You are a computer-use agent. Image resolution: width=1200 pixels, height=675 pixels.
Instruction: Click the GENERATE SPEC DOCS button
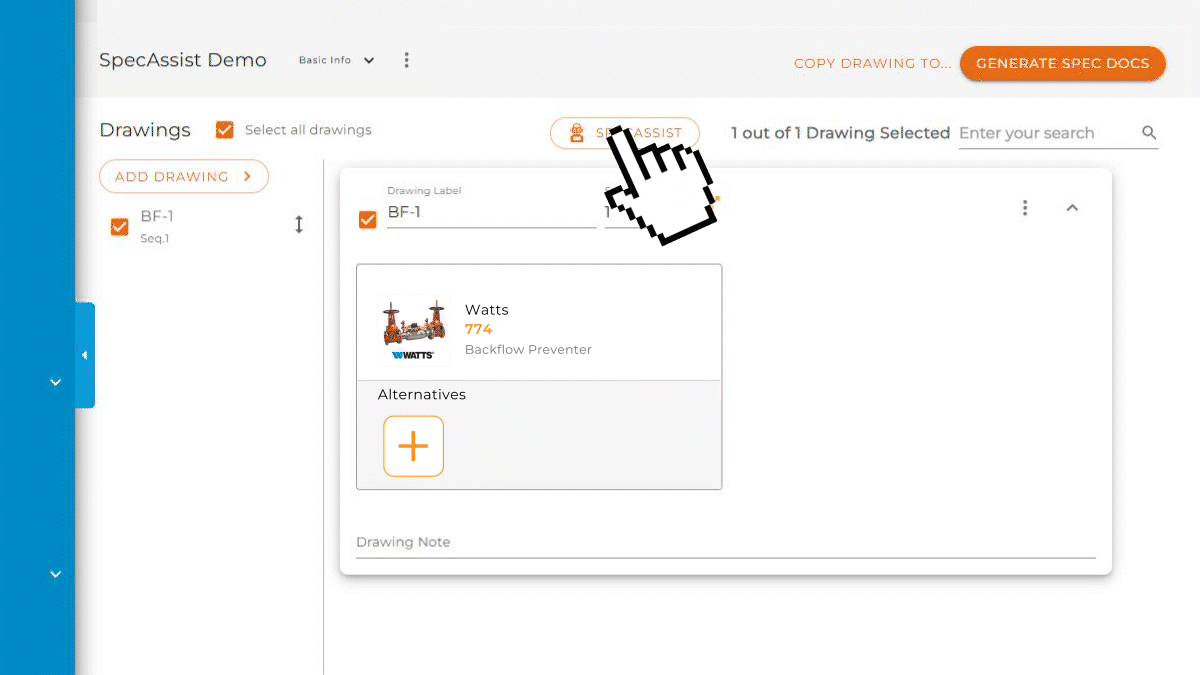click(x=1062, y=63)
